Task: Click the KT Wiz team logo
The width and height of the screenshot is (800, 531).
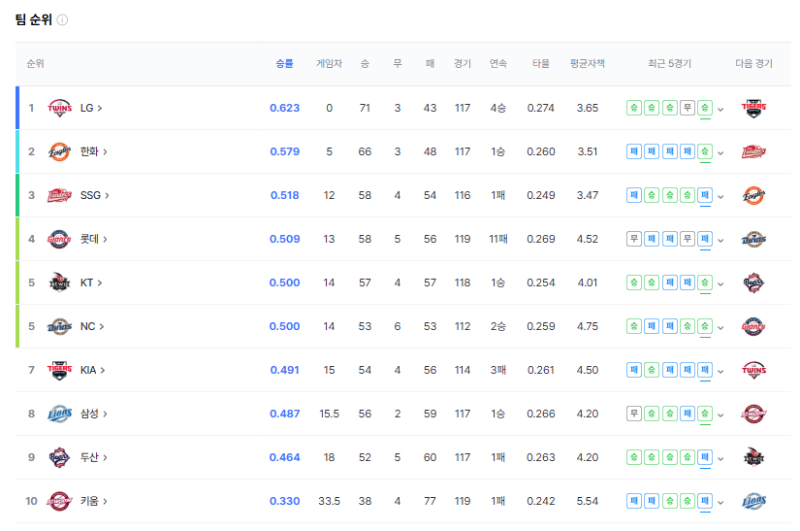Action: tap(59, 283)
